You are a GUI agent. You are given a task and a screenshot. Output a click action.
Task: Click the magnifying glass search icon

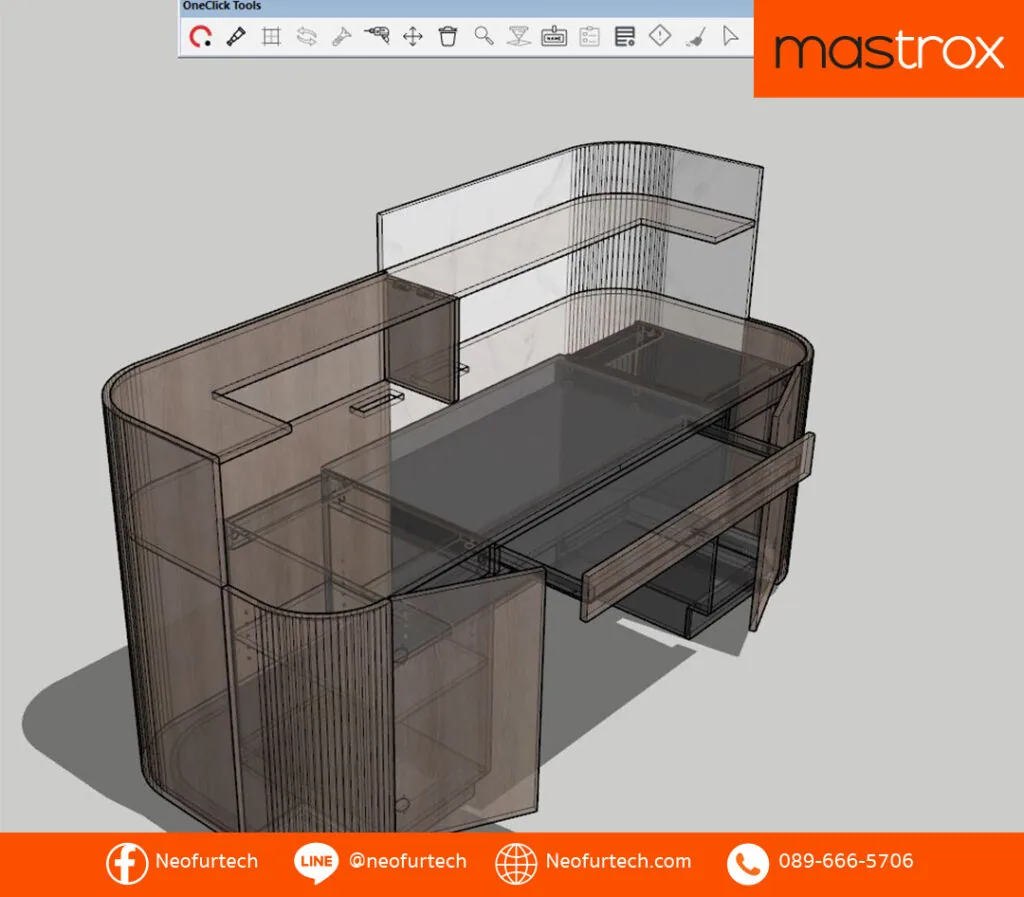click(x=484, y=36)
